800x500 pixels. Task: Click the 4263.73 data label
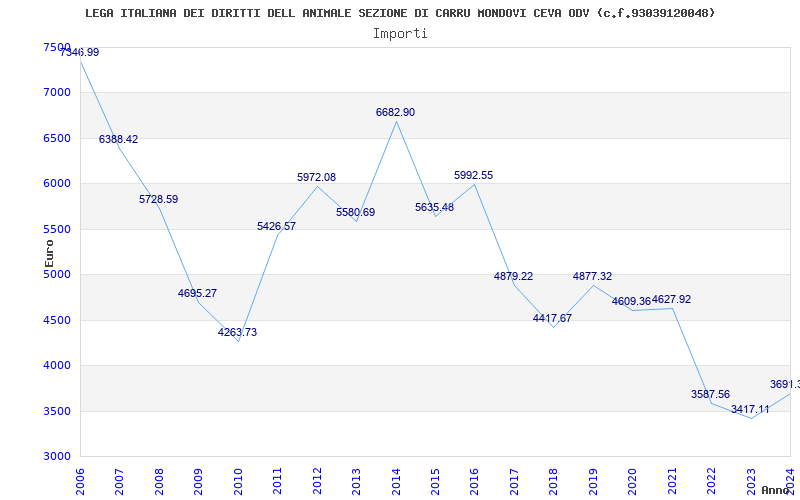click(x=237, y=332)
